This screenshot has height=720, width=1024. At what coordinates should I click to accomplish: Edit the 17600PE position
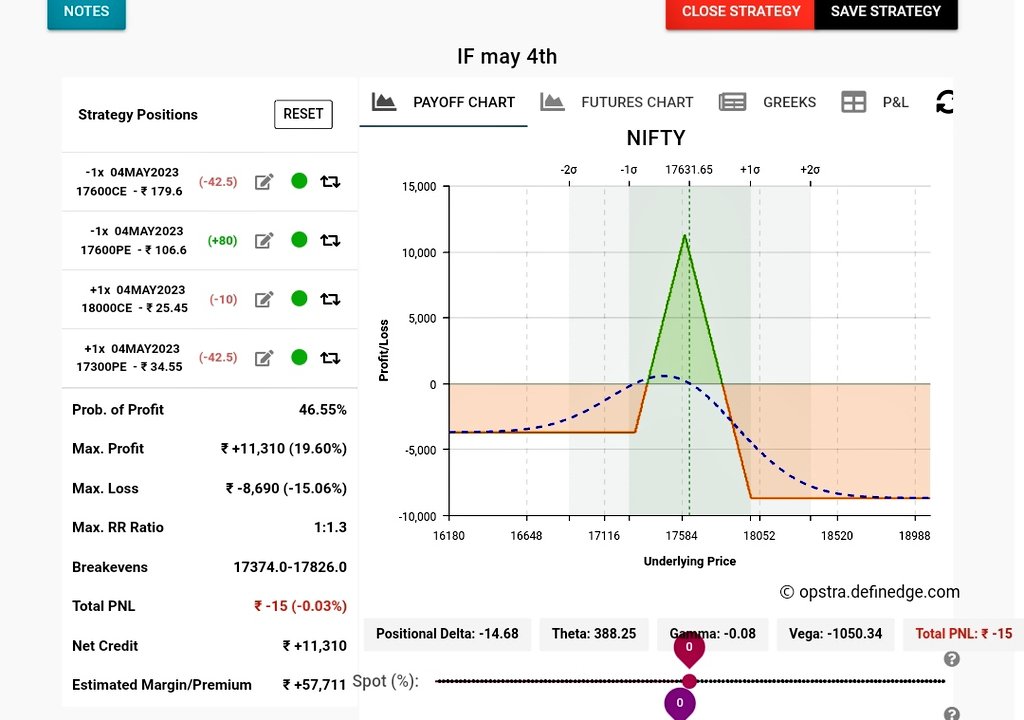point(264,240)
